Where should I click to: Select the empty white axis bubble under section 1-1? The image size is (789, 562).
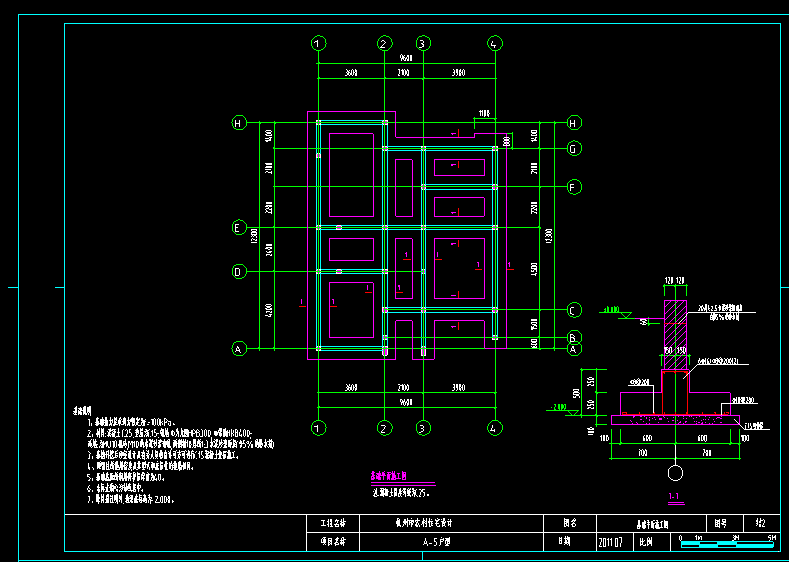click(x=675, y=473)
